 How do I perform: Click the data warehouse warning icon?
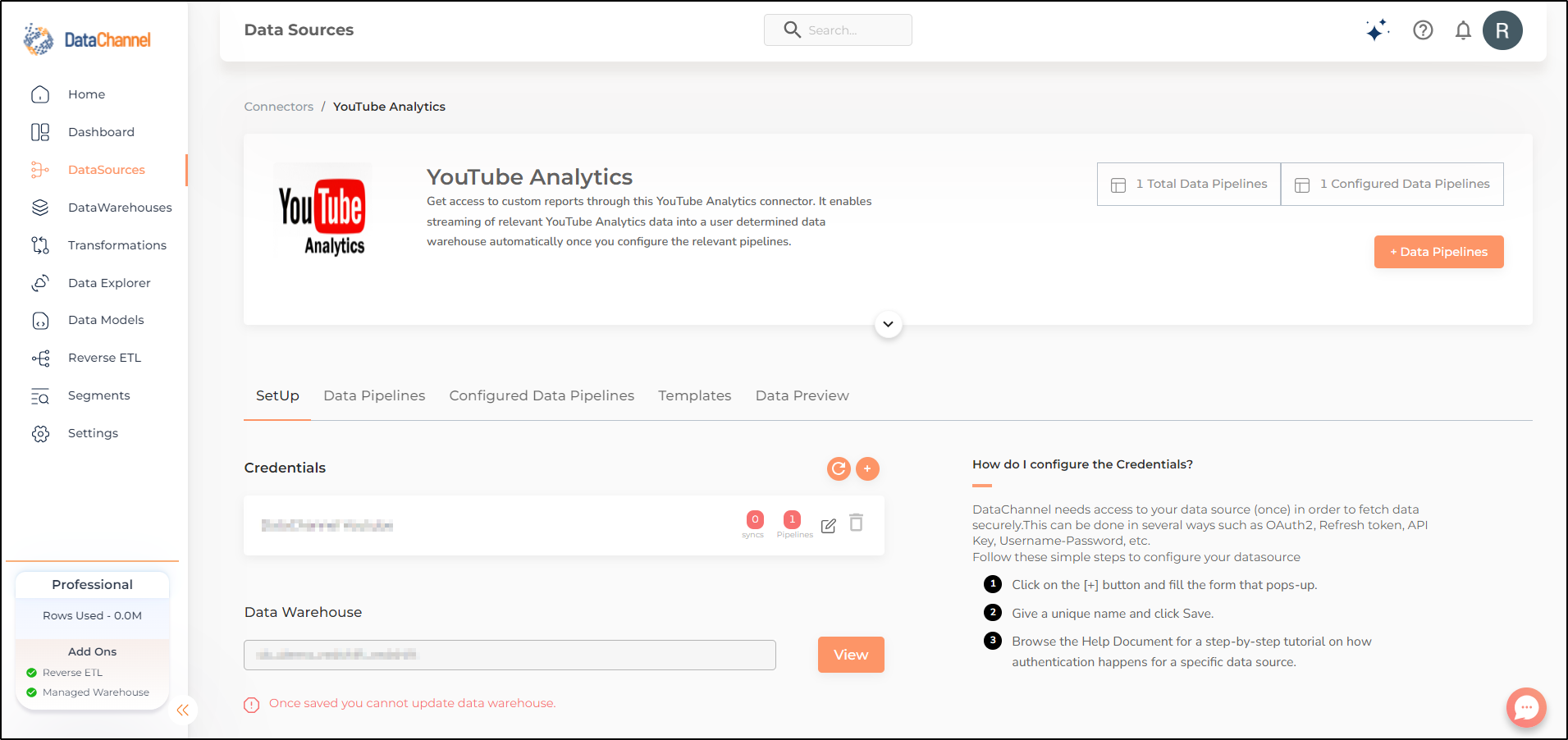(252, 705)
